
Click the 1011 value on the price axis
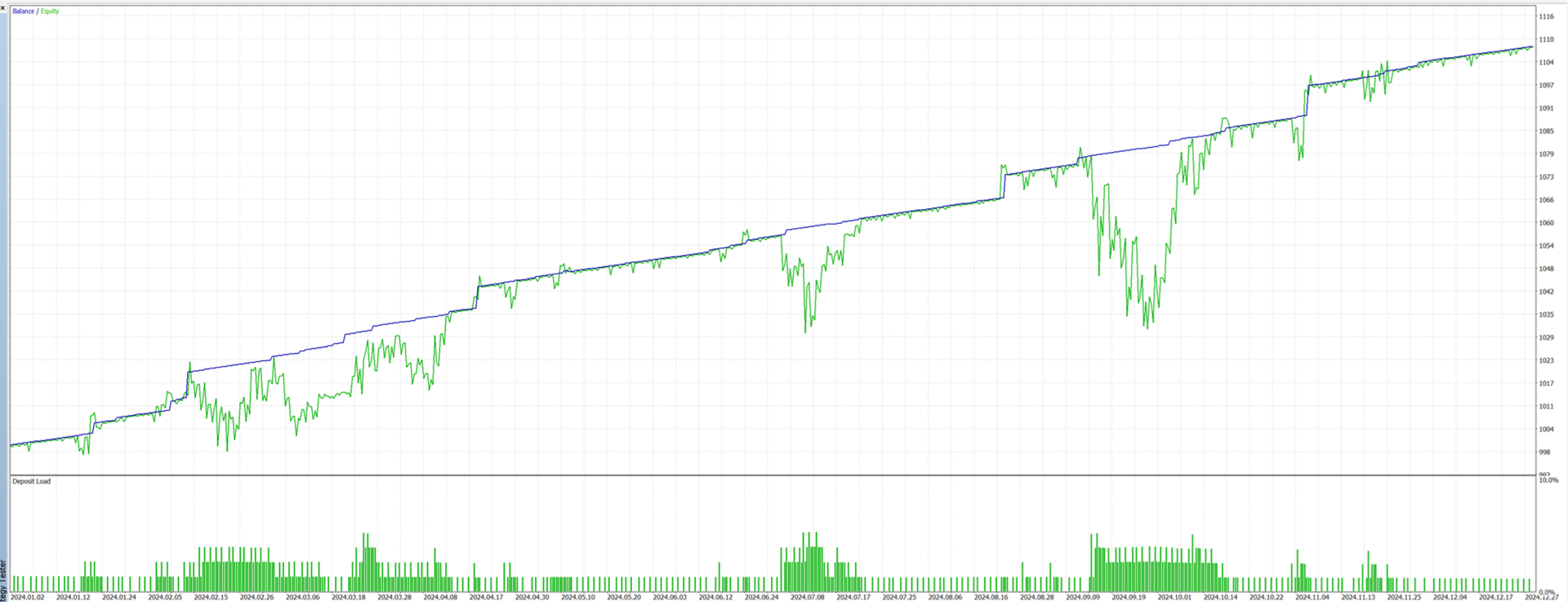pos(1546,406)
